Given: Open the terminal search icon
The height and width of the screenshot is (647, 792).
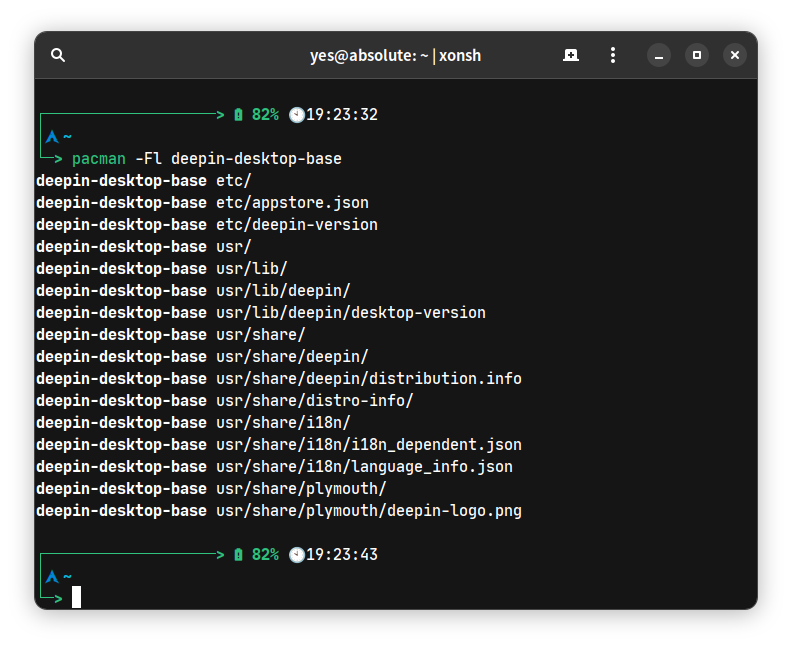Looking at the screenshot, I should [58, 55].
